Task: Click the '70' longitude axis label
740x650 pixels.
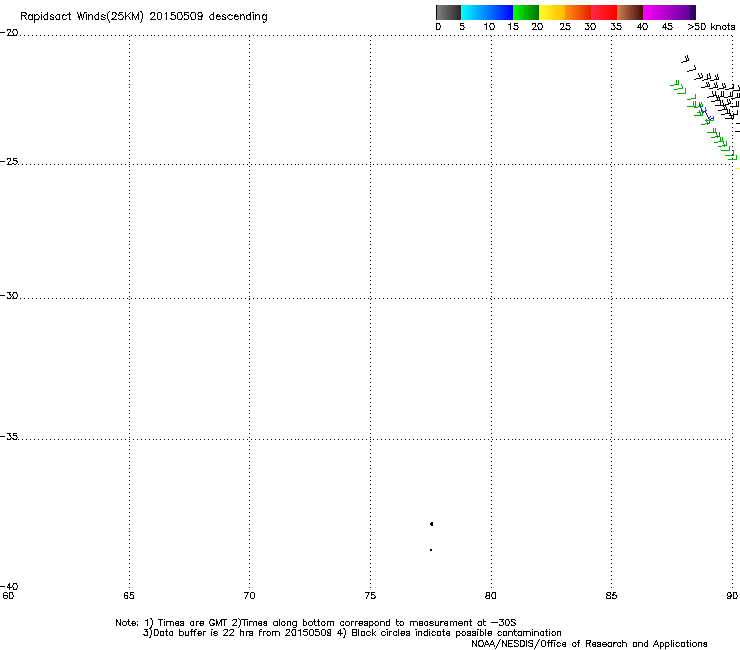Action: pyautogui.click(x=249, y=596)
